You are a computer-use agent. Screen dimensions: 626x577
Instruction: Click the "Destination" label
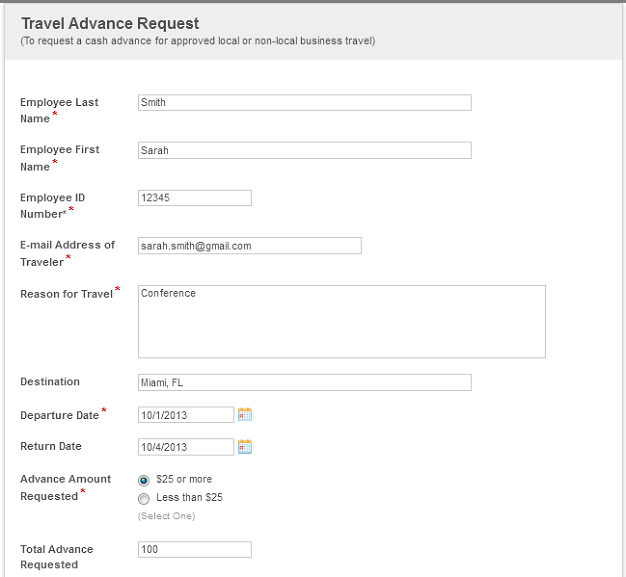pos(50,382)
